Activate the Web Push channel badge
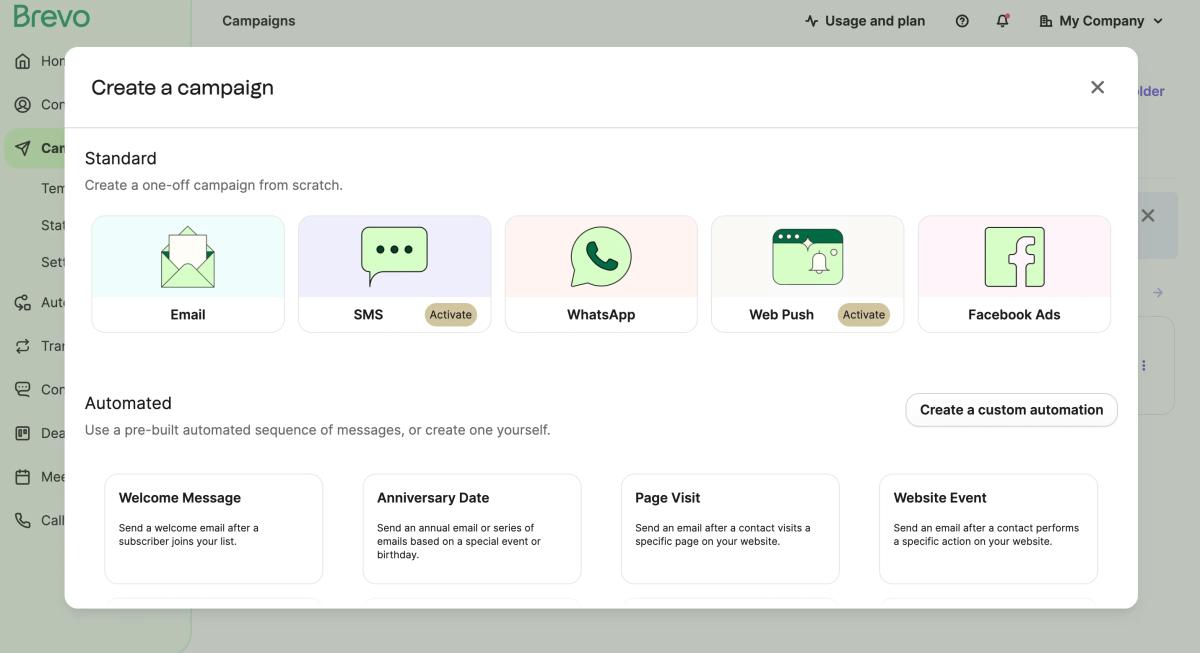This screenshot has height=653, width=1200. [864, 314]
